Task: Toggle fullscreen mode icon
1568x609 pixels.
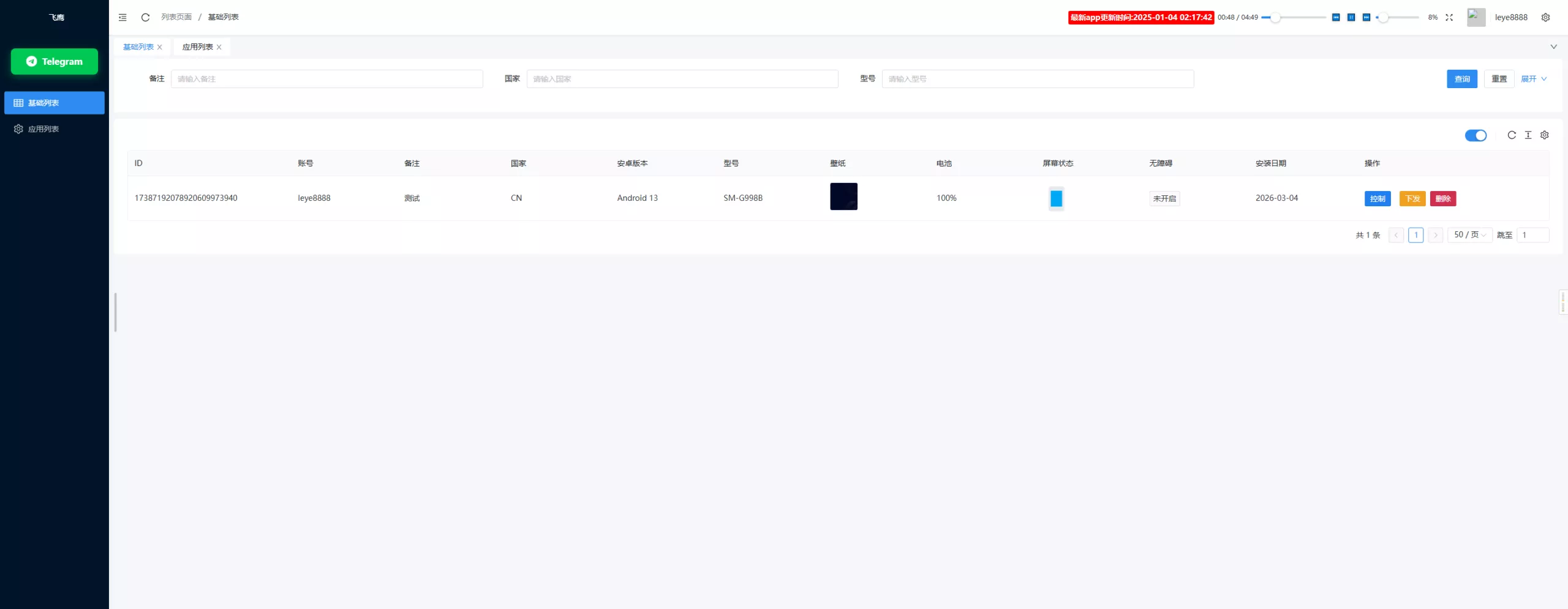Action: tap(1449, 17)
